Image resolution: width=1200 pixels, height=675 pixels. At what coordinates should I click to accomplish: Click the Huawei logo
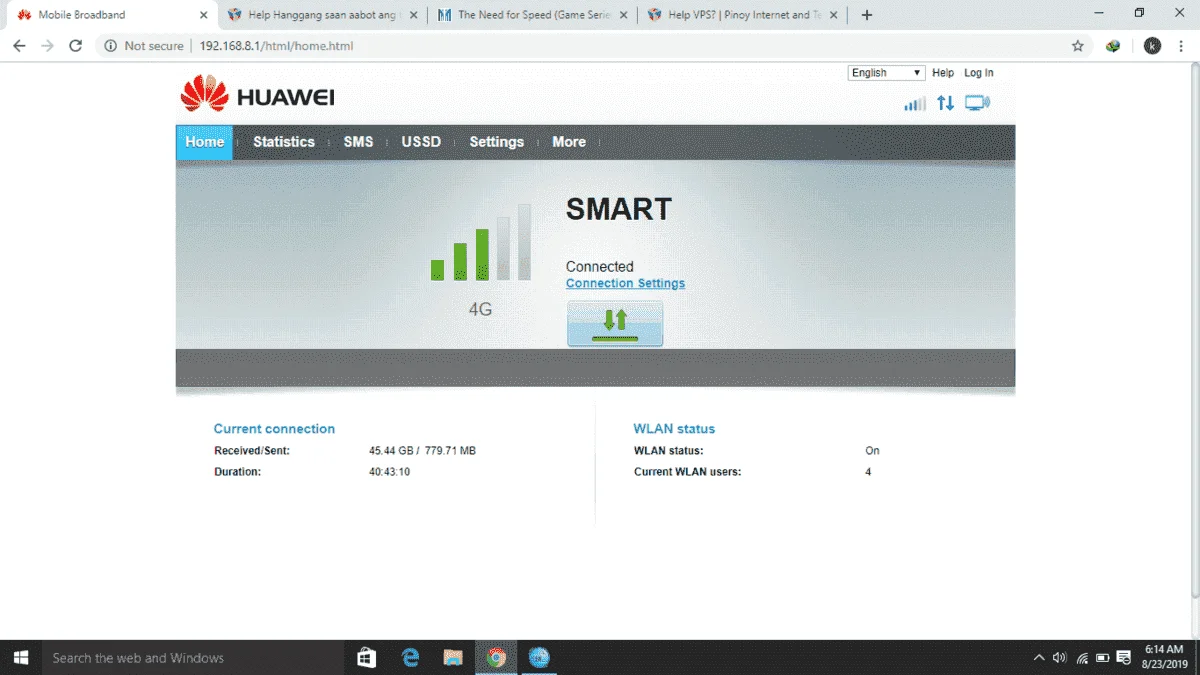257,94
